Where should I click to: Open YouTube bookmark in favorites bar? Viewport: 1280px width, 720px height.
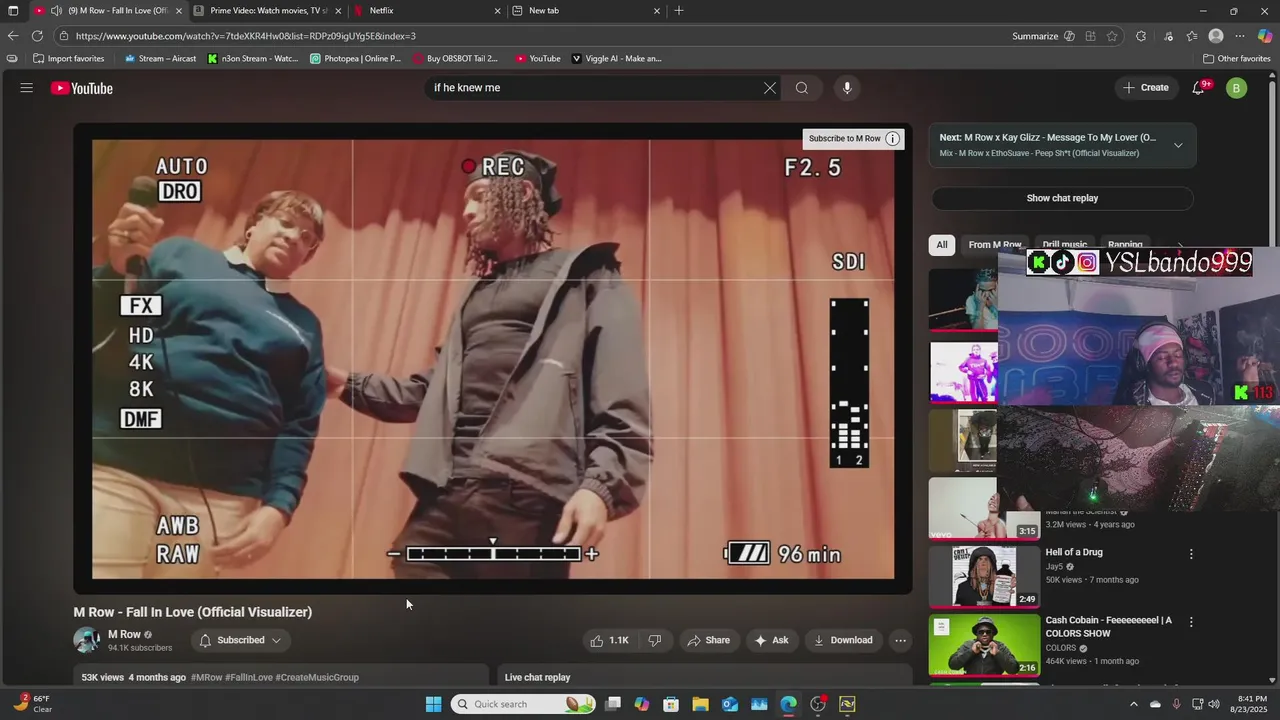[x=538, y=58]
